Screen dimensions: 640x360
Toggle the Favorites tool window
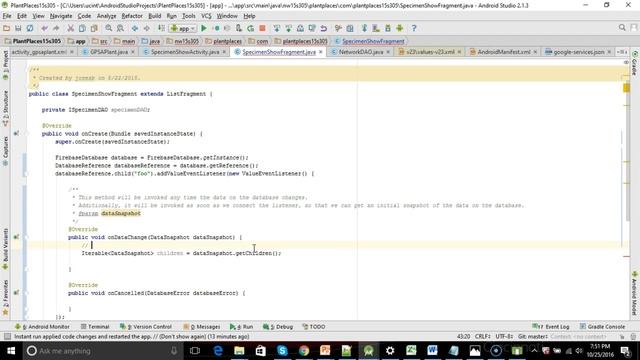(5, 297)
